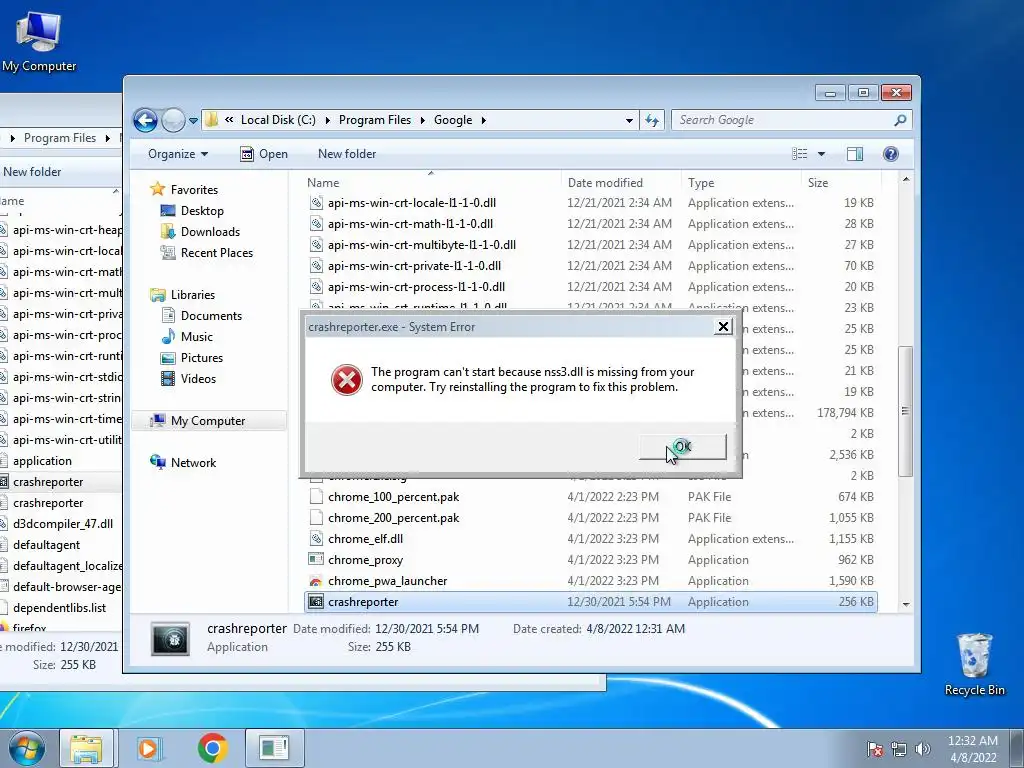Open Recent Places in navigation pane
The image size is (1024, 768).
(x=217, y=253)
